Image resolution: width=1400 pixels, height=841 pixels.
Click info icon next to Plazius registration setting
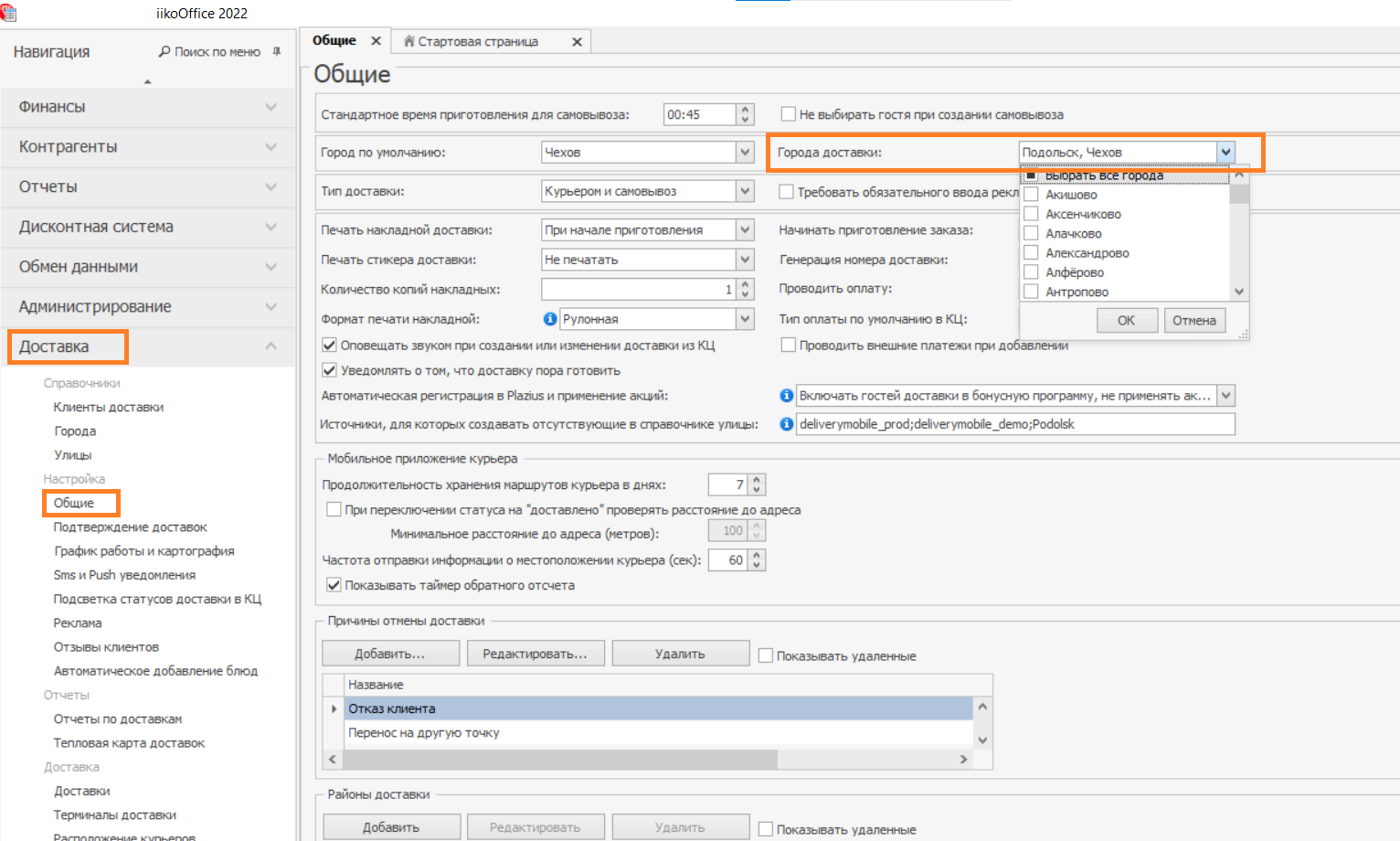(x=786, y=396)
